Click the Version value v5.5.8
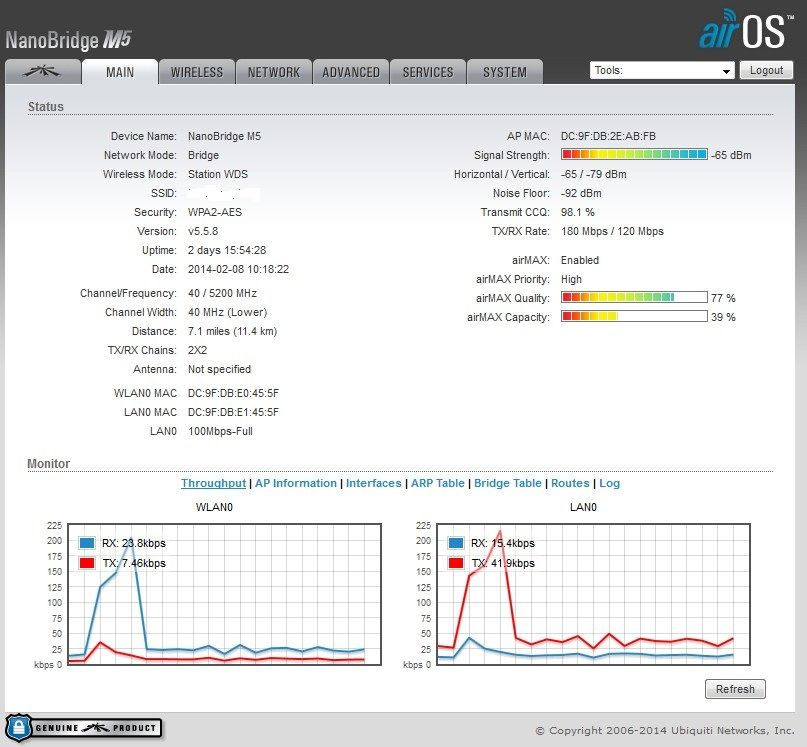Viewport: 807px width, 747px height. [203, 231]
